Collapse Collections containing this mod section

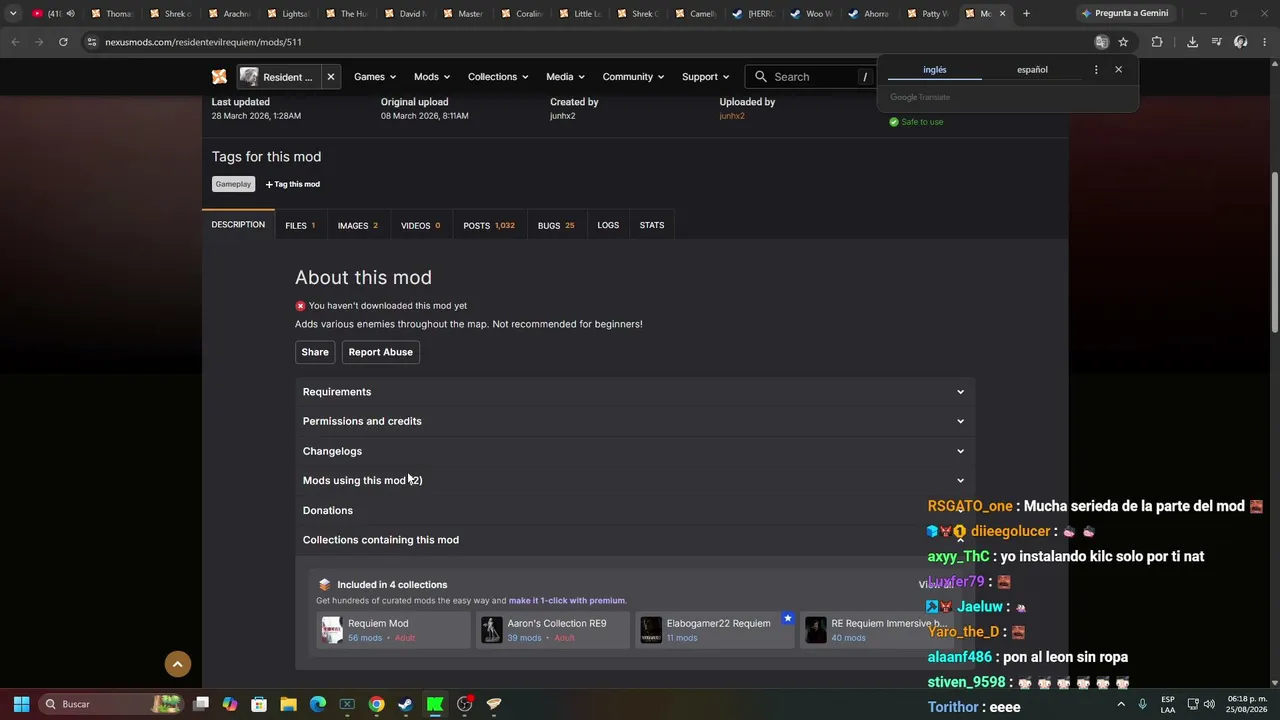tap(635, 540)
